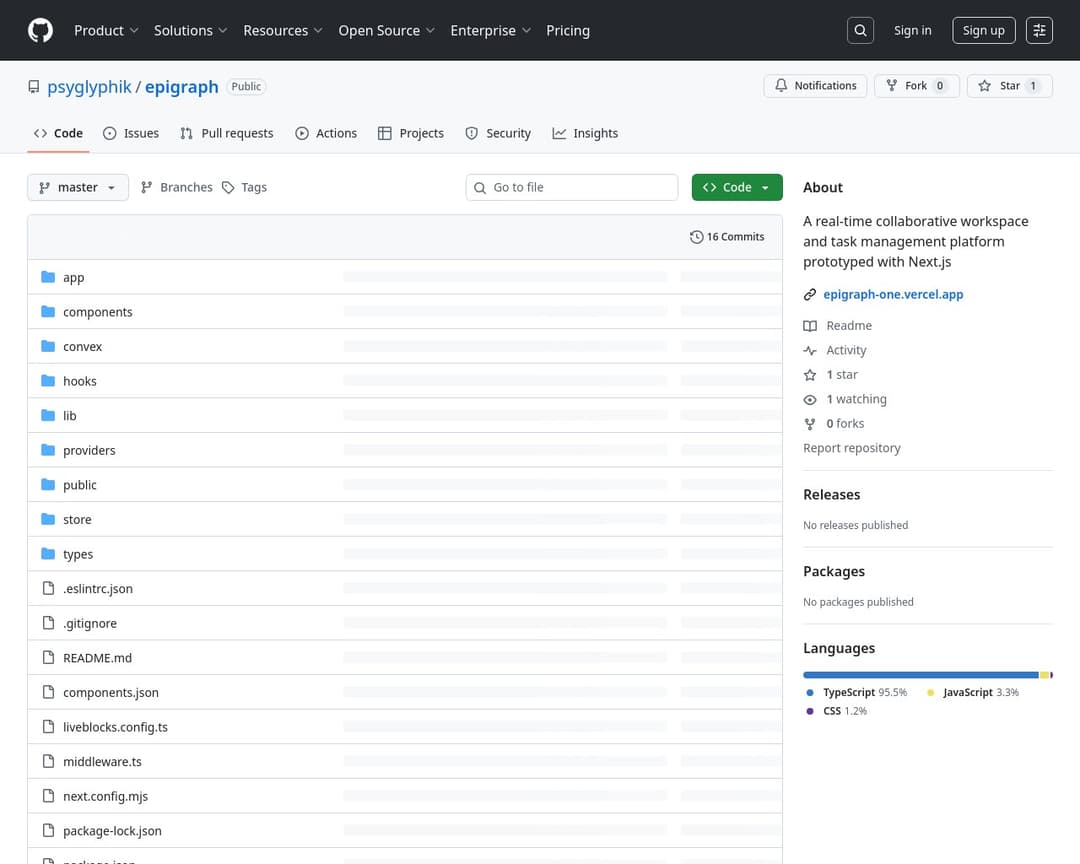Switch to the Issues tab

131,133
